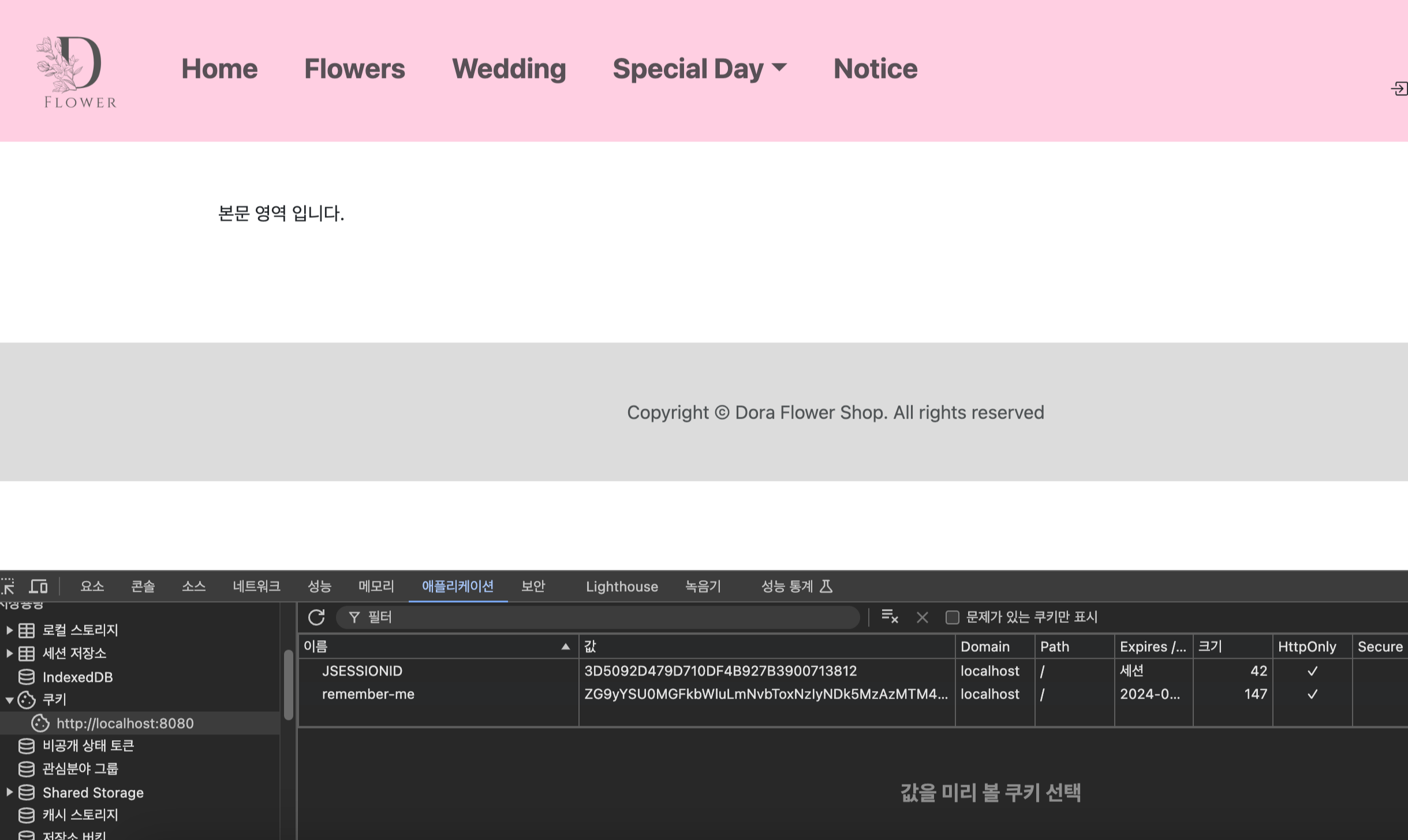Expand the 로컬 스토리지 tree item
Image resolution: width=1408 pixels, height=840 pixels.
click(9, 630)
